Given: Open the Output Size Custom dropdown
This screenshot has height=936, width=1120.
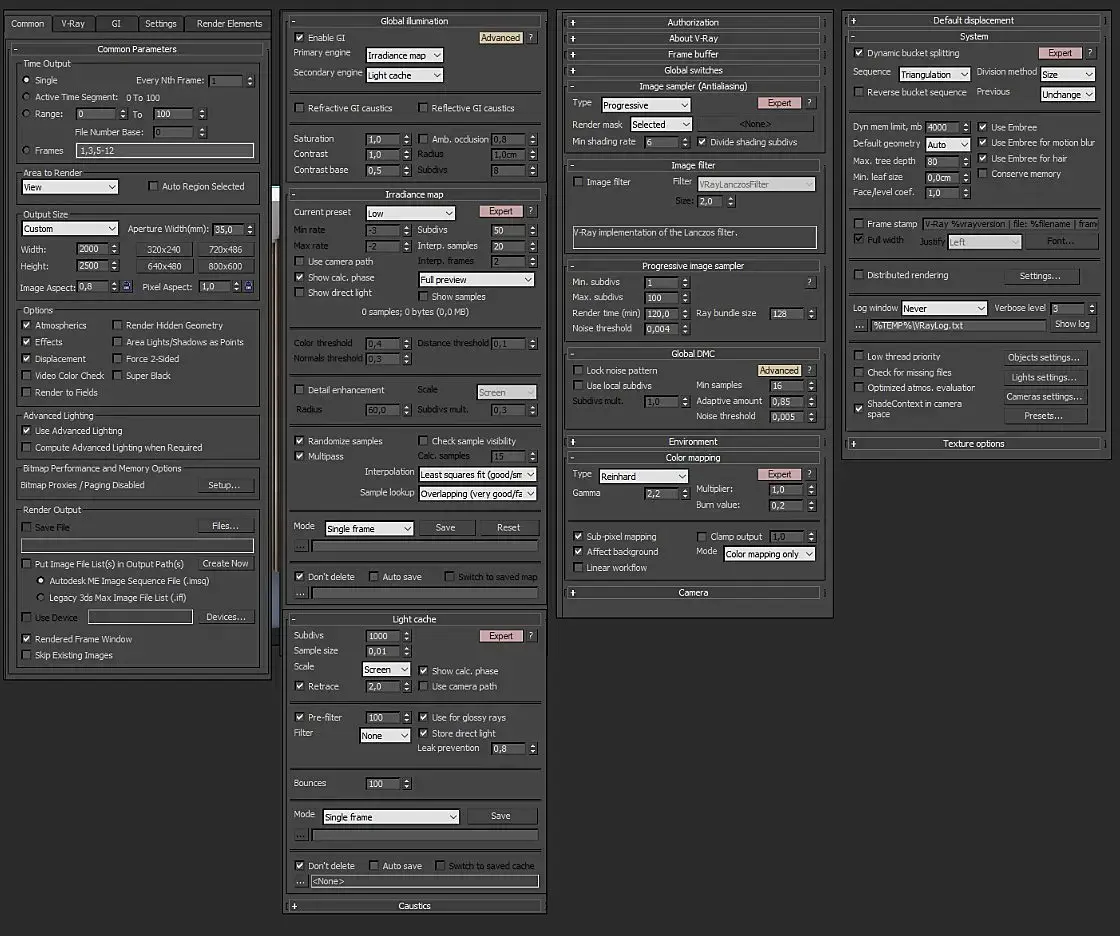Looking at the screenshot, I should tap(70, 229).
